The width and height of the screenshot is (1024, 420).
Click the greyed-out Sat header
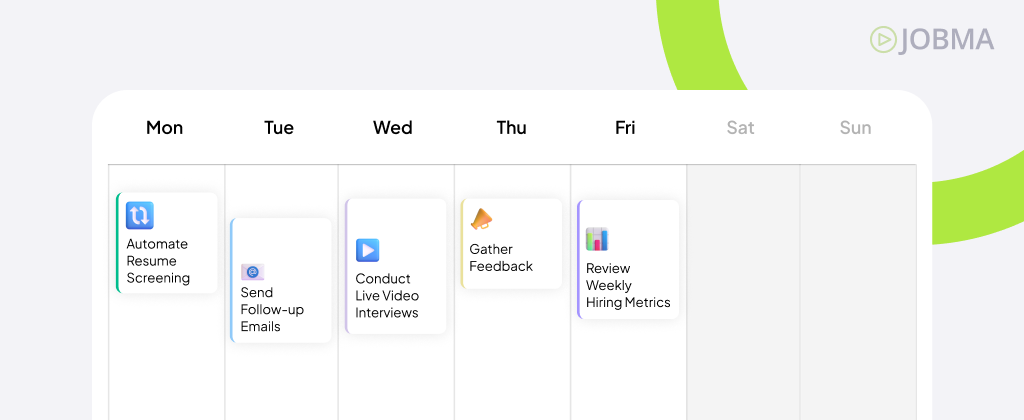[741, 127]
